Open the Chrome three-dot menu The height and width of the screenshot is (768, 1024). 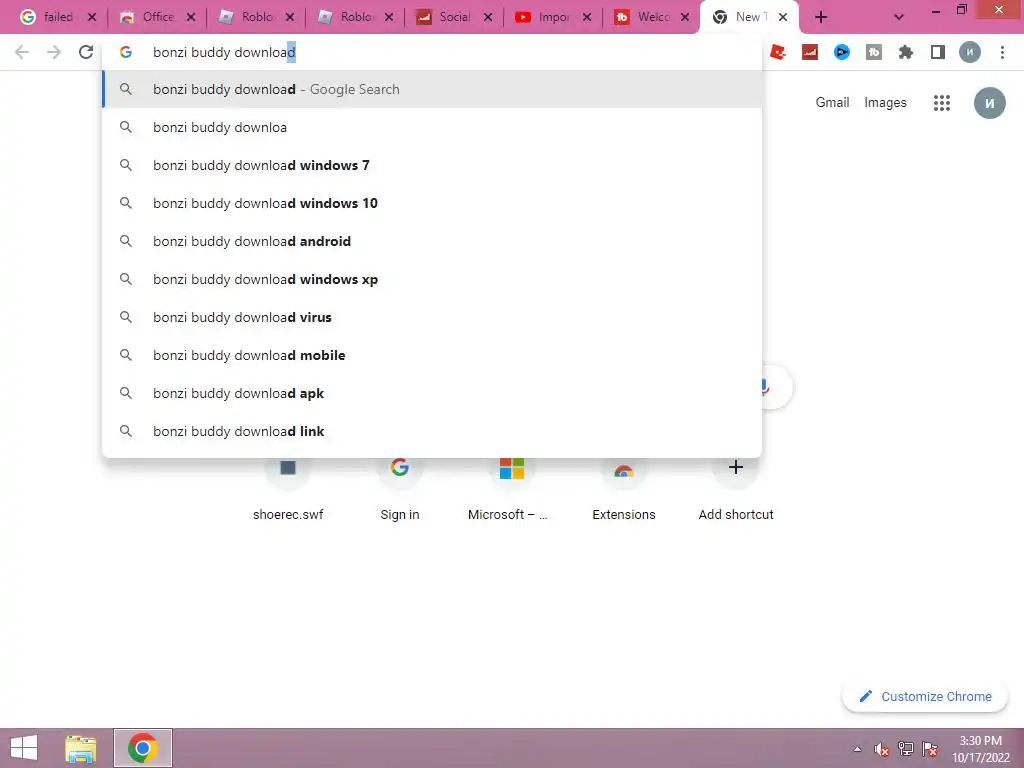[x=1002, y=52]
